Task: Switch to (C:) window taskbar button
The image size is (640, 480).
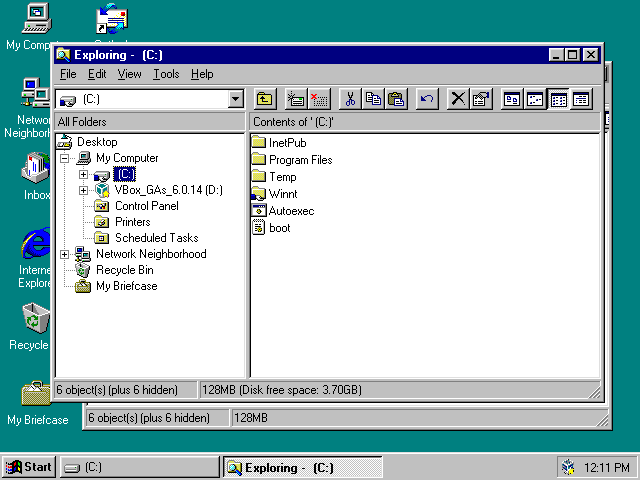Action: coord(140,467)
